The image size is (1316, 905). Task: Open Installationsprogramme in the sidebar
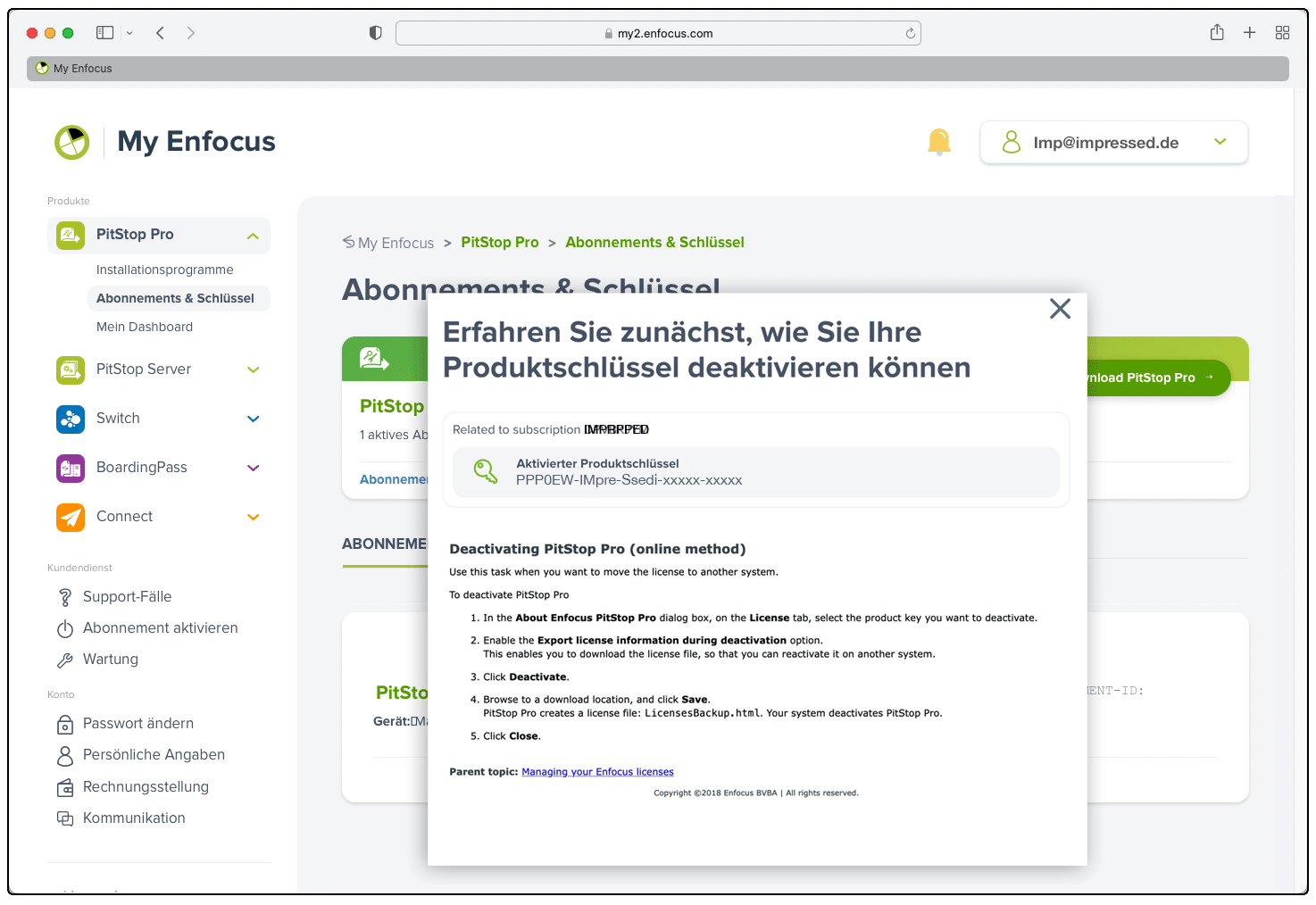tap(164, 270)
